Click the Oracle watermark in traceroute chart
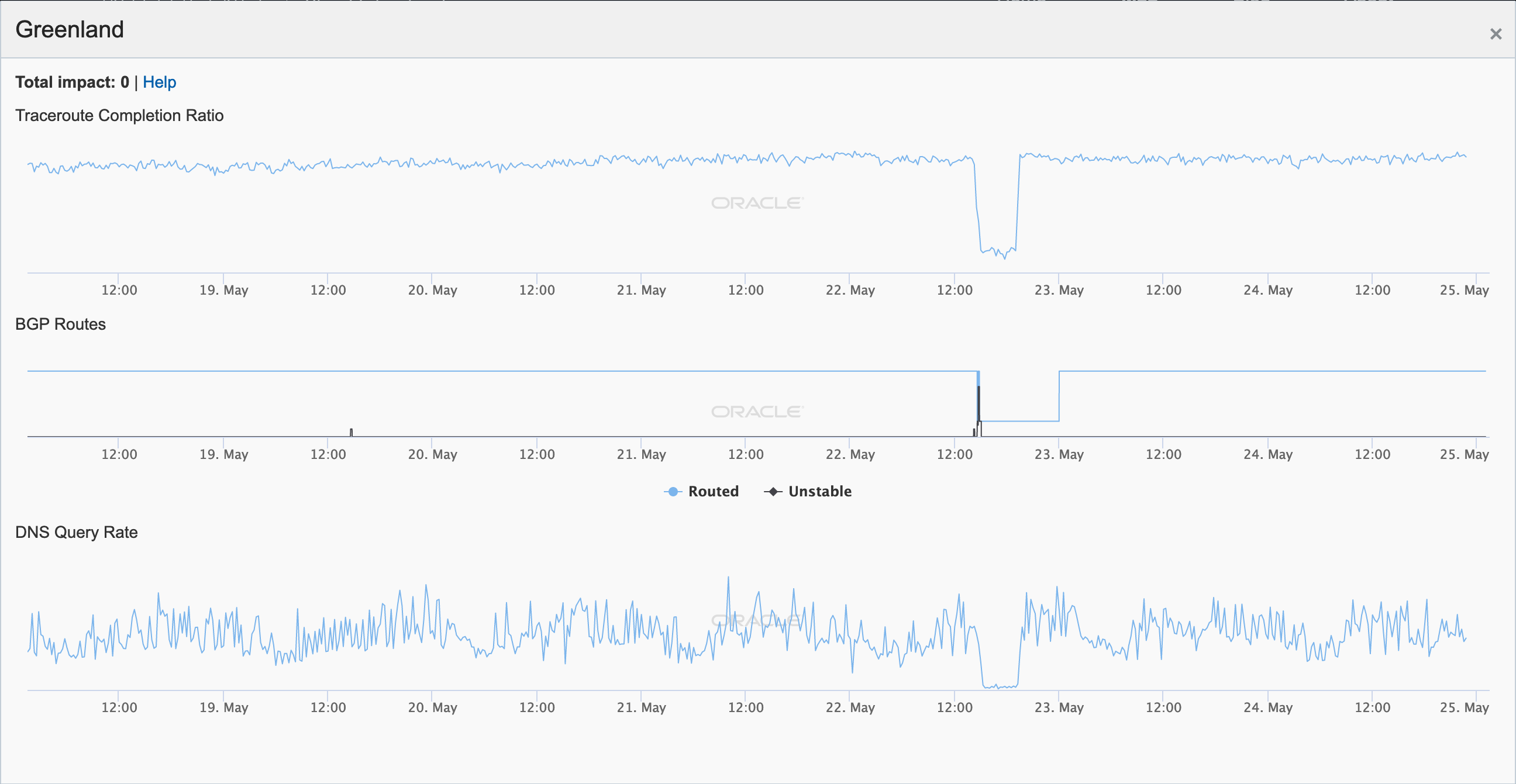The image size is (1516, 784). click(757, 203)
